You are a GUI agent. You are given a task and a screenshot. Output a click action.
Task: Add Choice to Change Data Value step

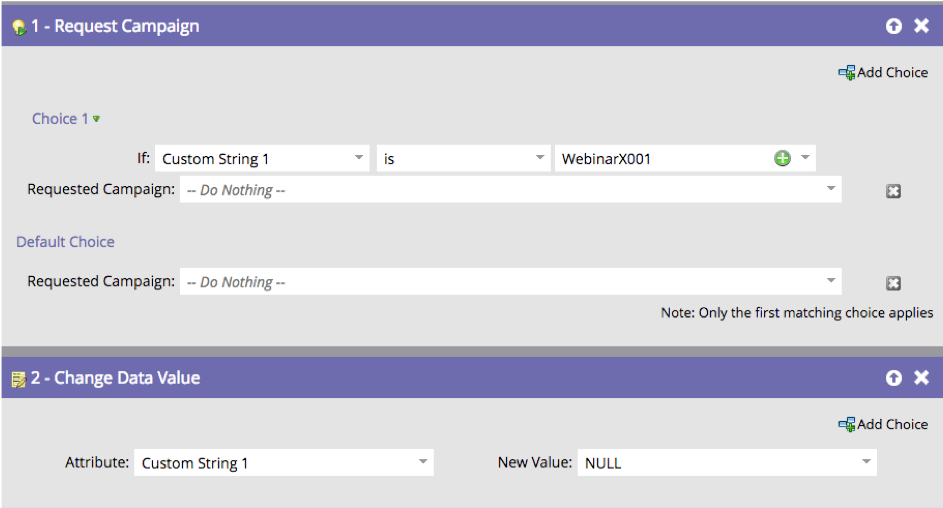pos(884,424)
